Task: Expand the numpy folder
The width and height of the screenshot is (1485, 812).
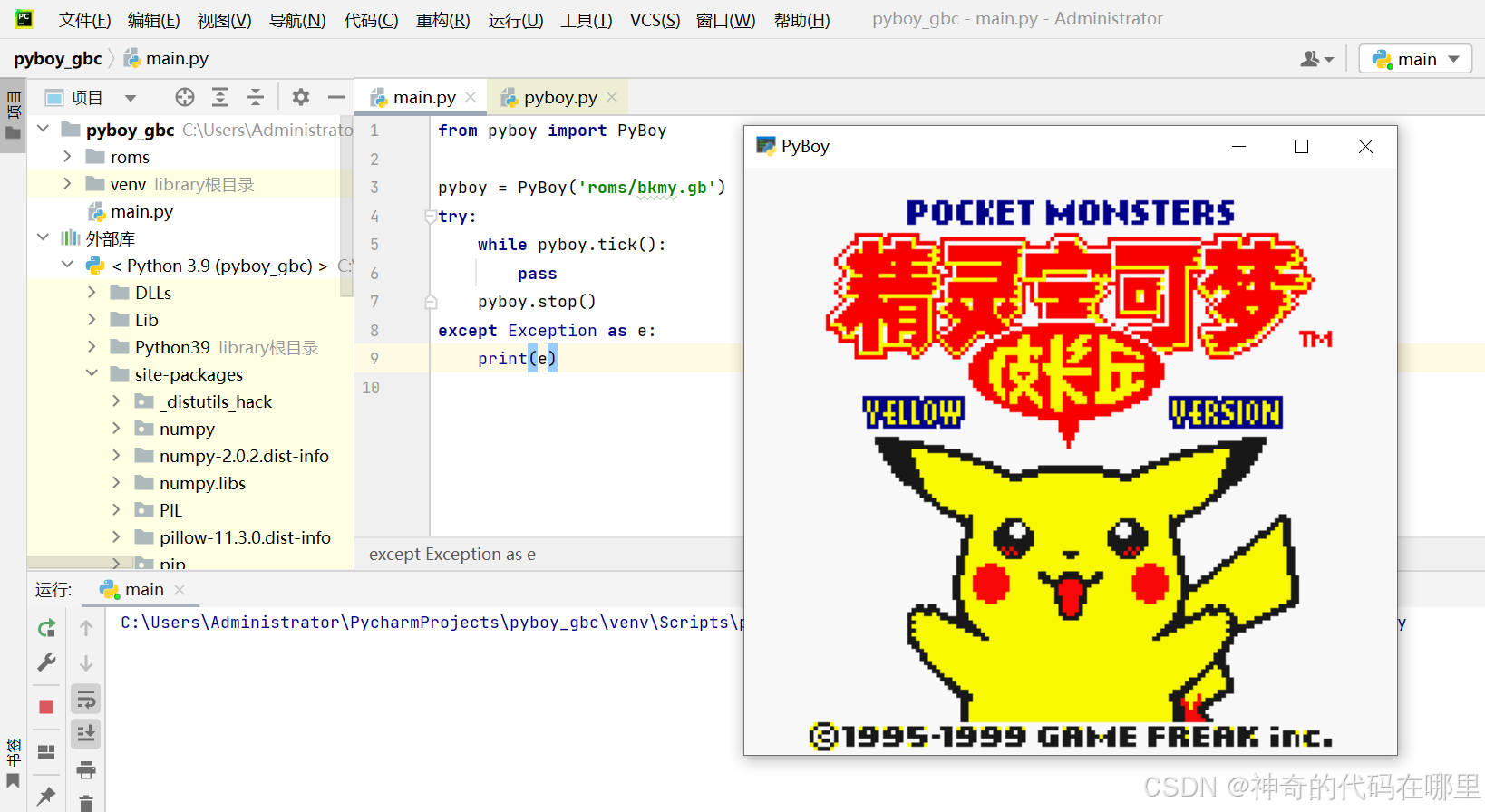Action: 116,429
